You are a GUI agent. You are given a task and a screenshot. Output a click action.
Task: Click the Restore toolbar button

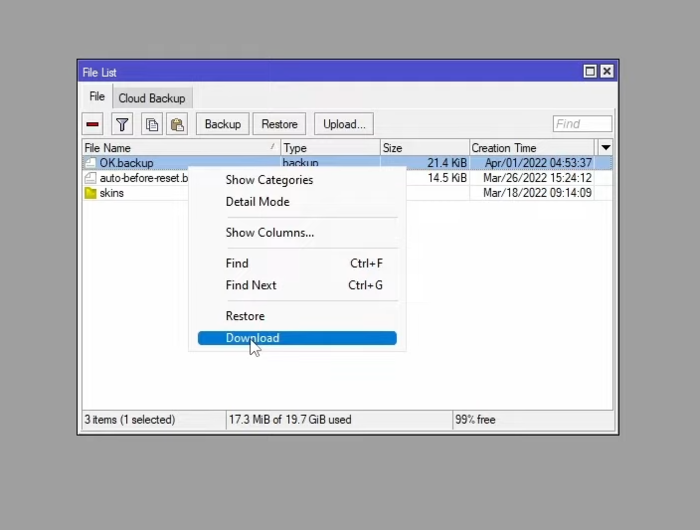point(279,124)
